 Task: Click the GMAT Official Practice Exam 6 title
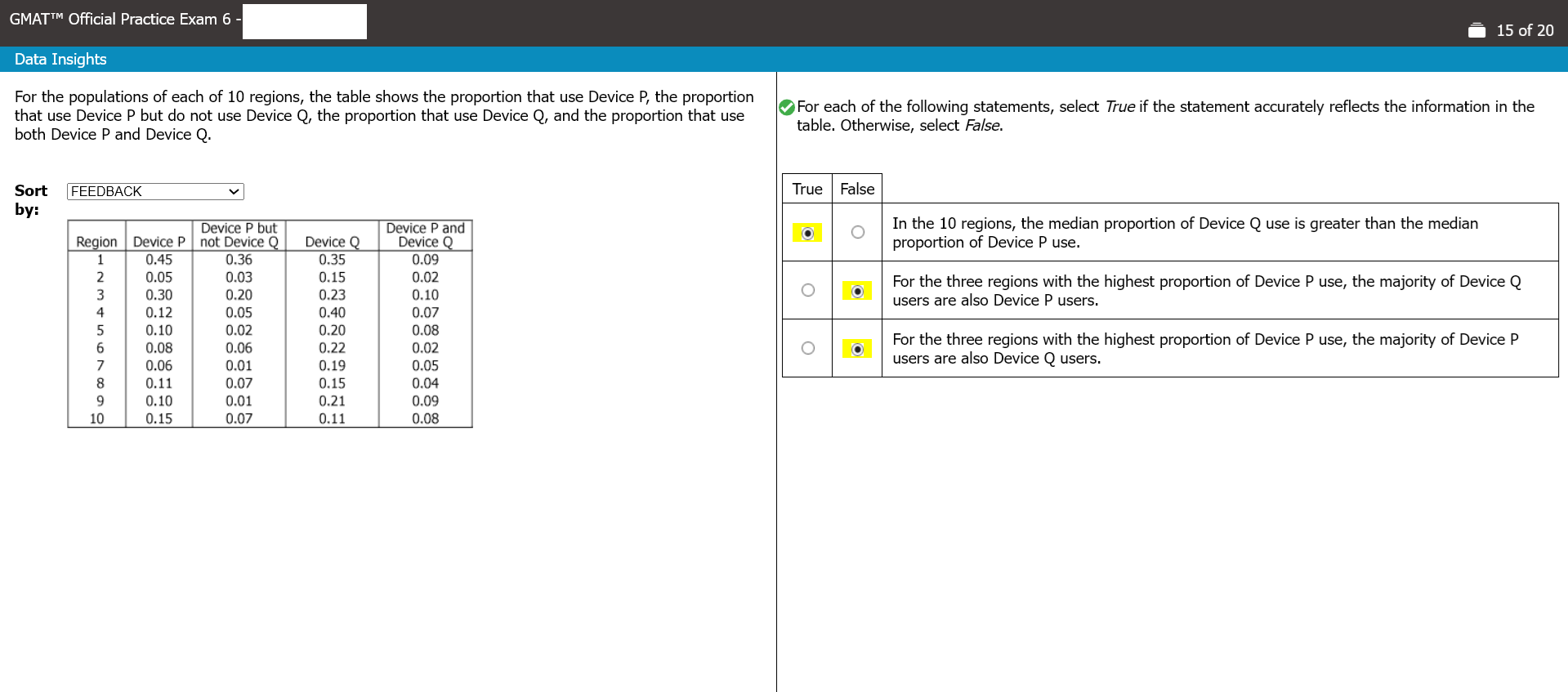[x=121, y=20]
